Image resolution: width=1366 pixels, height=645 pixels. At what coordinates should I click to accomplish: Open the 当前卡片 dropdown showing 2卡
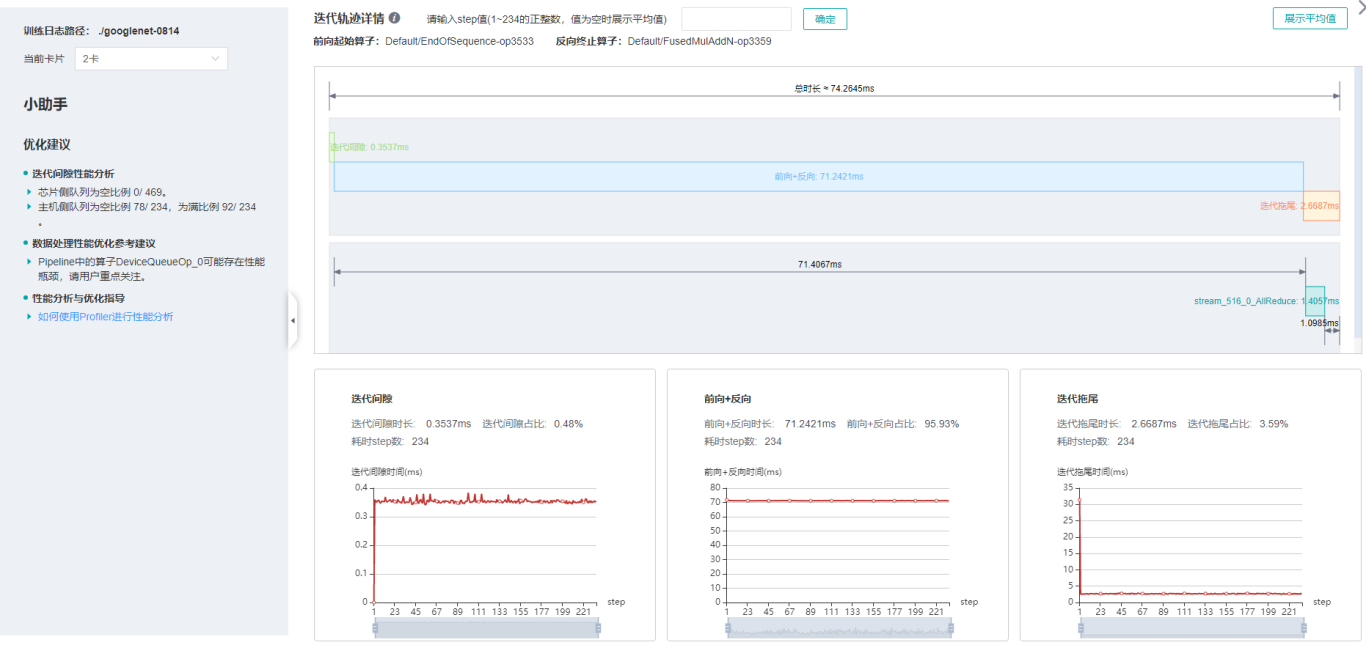pyautogui.click(x=151, y=59)
